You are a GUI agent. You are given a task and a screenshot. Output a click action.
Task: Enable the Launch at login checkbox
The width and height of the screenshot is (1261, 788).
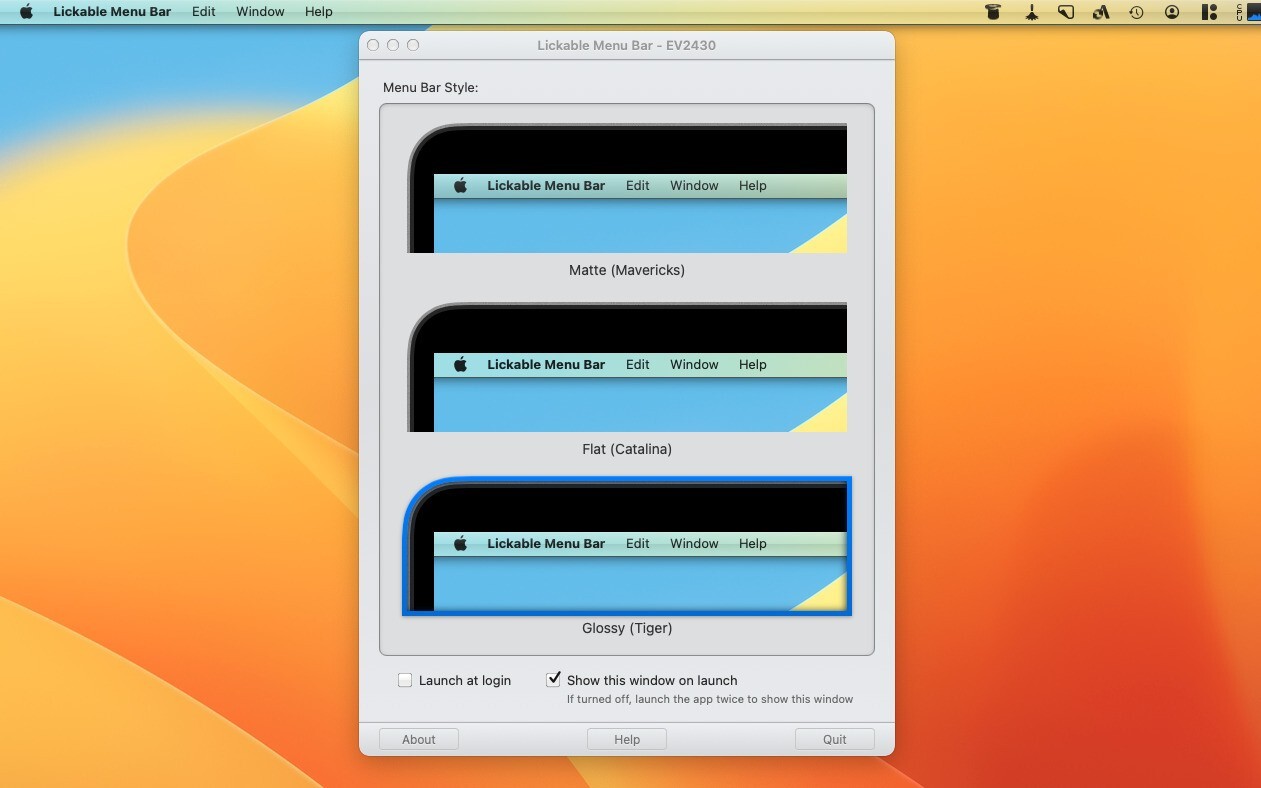point(405,680)
